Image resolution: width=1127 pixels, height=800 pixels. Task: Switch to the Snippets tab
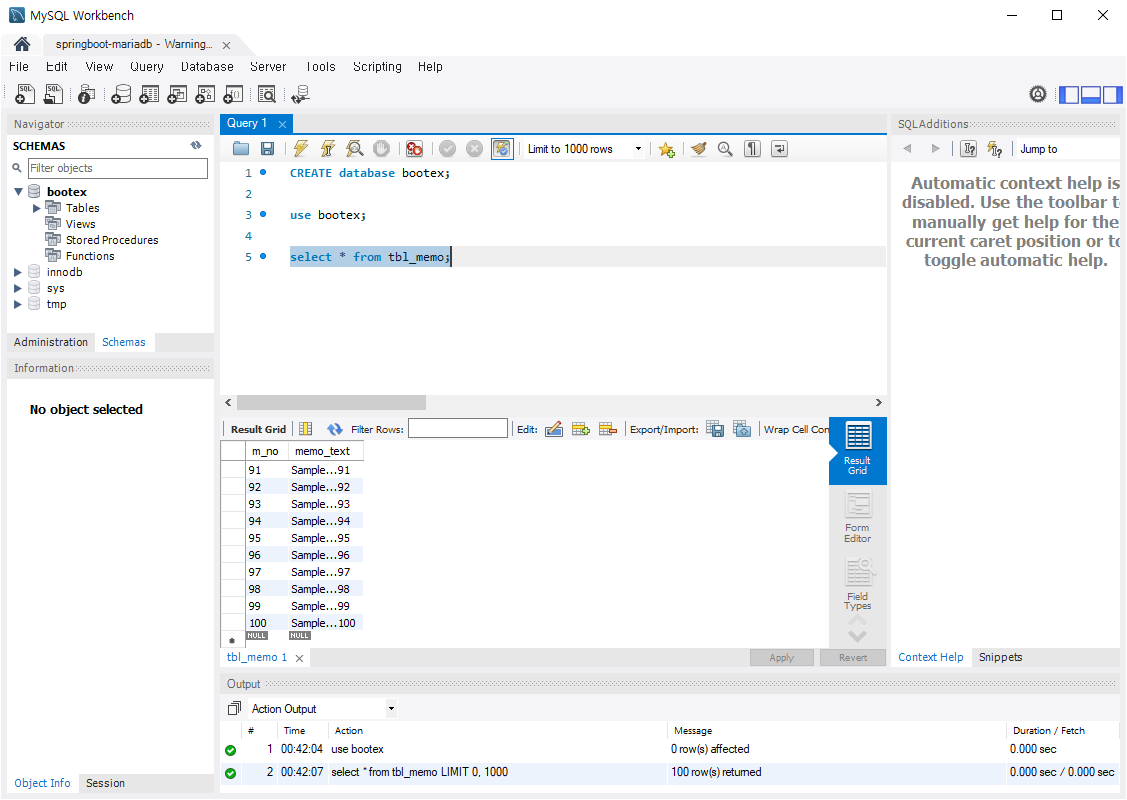[x=1000, y=657]
